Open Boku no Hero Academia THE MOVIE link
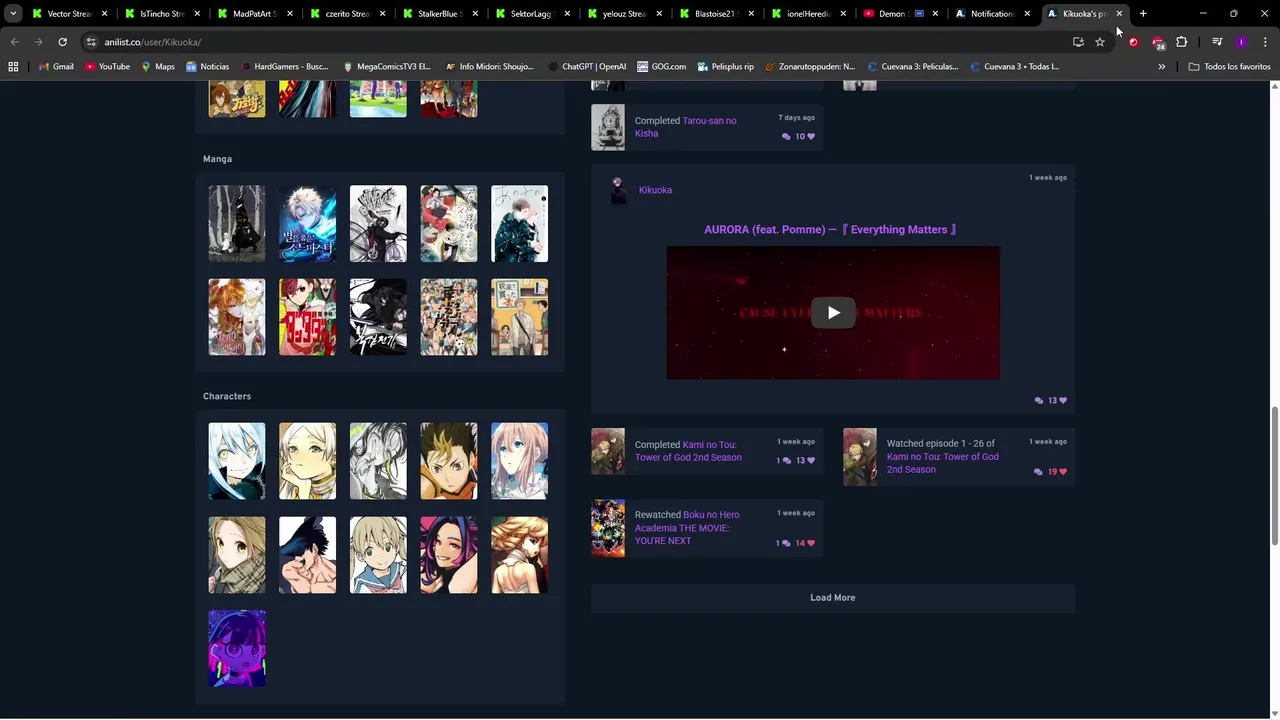The image size is (1280, 720). 687,528
